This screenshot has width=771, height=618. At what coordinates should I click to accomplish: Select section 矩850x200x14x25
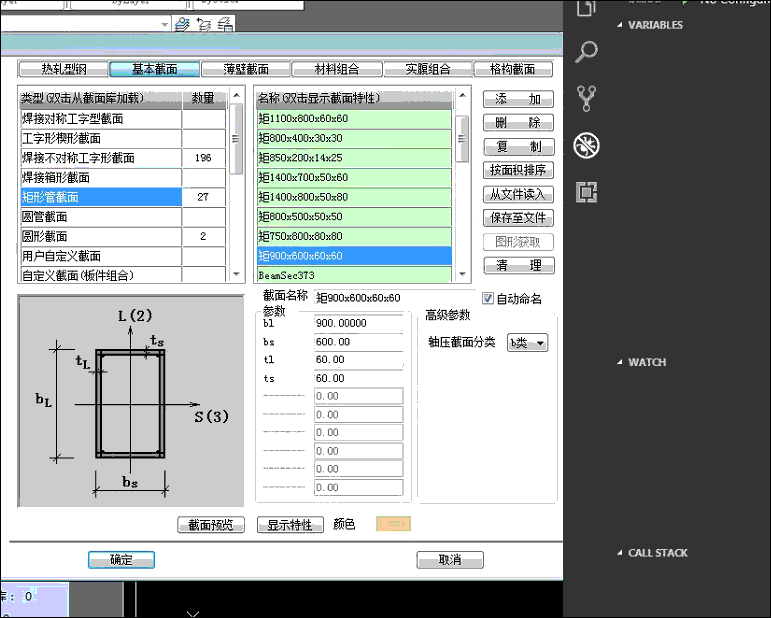(354, 158)
